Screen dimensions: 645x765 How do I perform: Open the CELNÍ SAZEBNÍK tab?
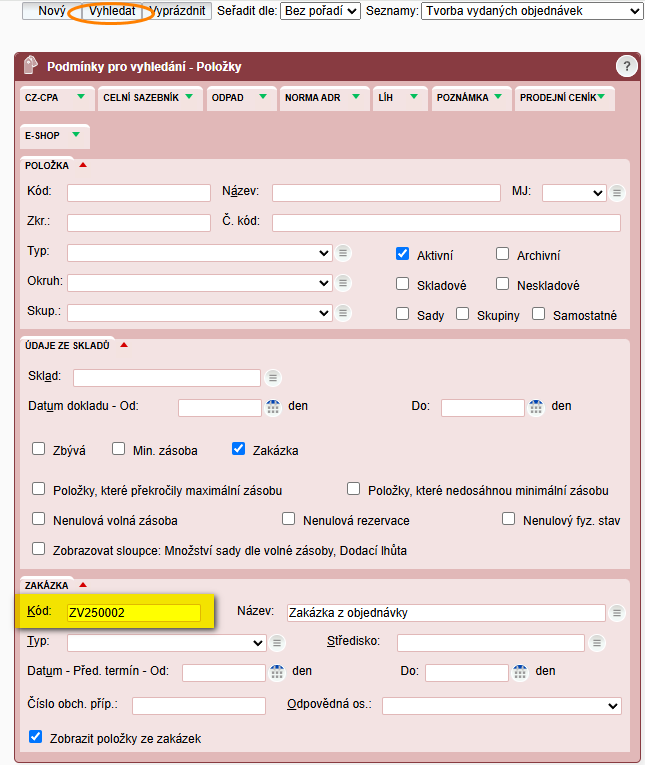[149, 98]
